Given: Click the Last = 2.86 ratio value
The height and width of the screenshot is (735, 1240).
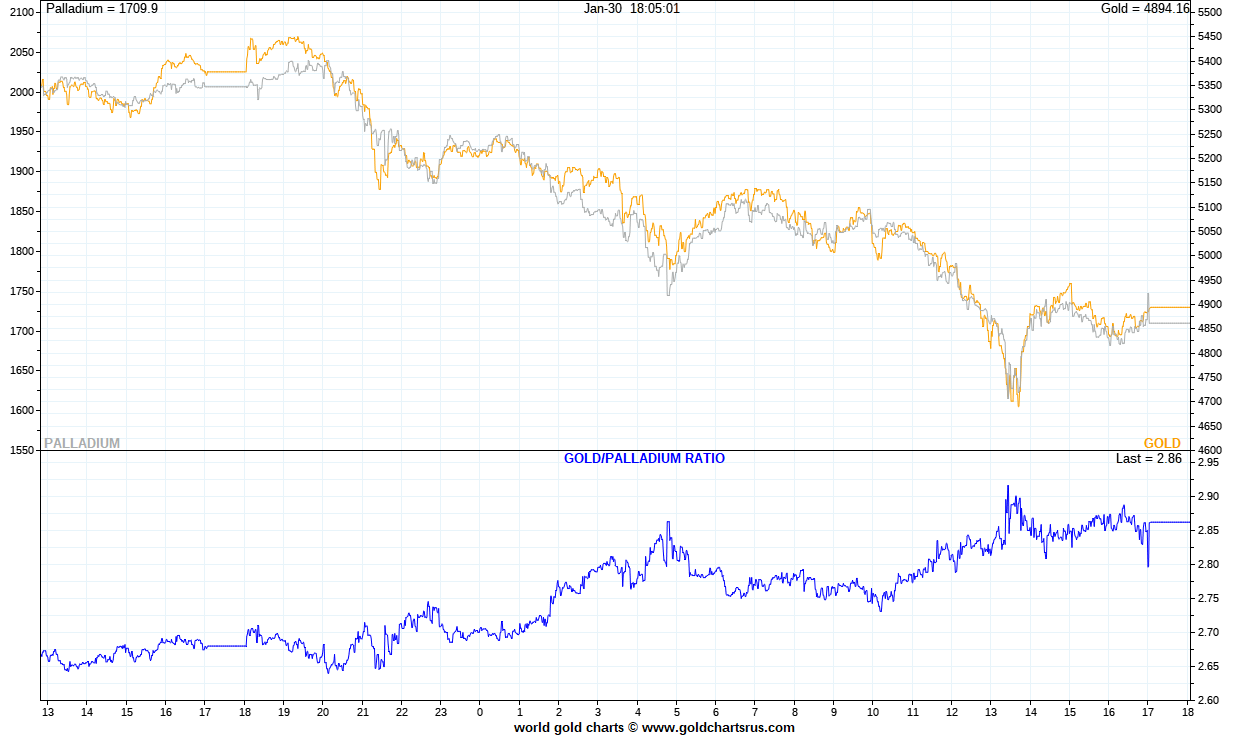Looking at the screenshot, I should [1149, 458].
